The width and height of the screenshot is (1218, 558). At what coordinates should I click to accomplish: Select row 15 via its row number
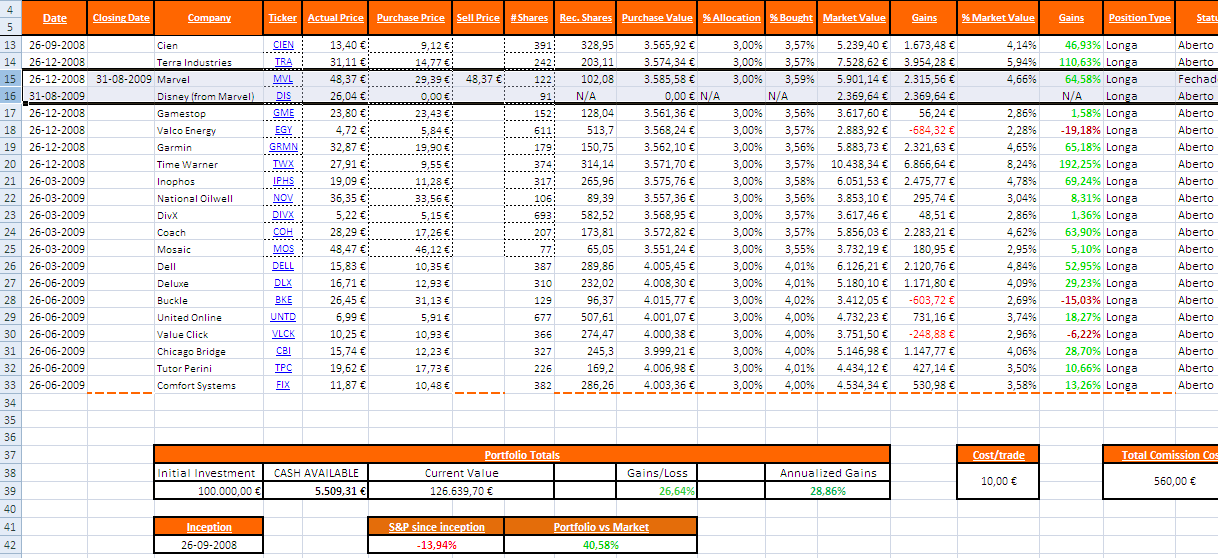(11, 79)
